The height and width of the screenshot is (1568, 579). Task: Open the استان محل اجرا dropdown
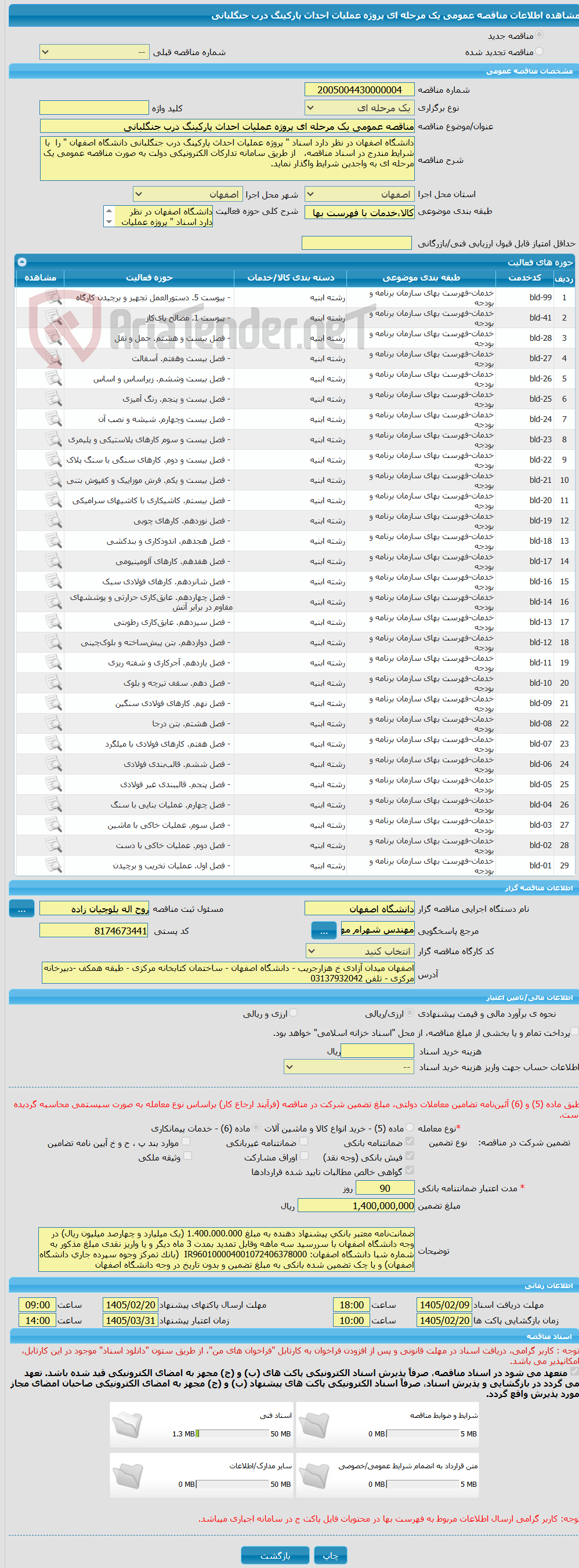[x=360, y=194]
